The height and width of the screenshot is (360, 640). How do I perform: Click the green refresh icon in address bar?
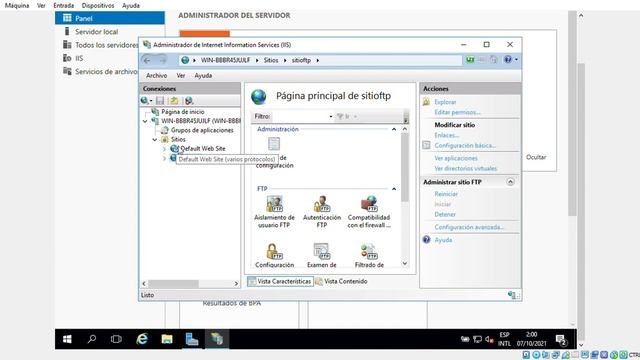(470, 60)
